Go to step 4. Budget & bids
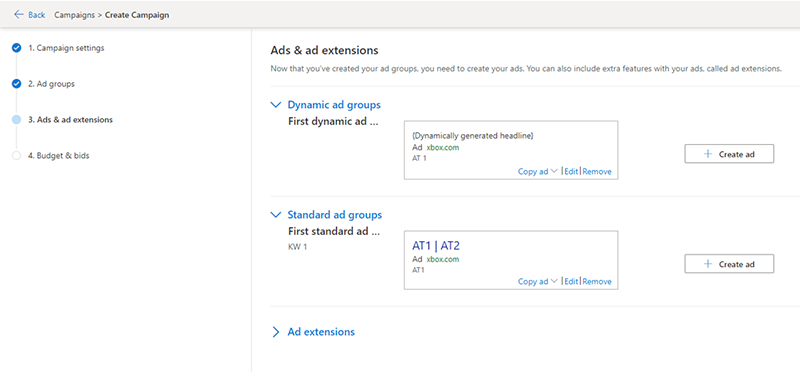 pos(59,156)
